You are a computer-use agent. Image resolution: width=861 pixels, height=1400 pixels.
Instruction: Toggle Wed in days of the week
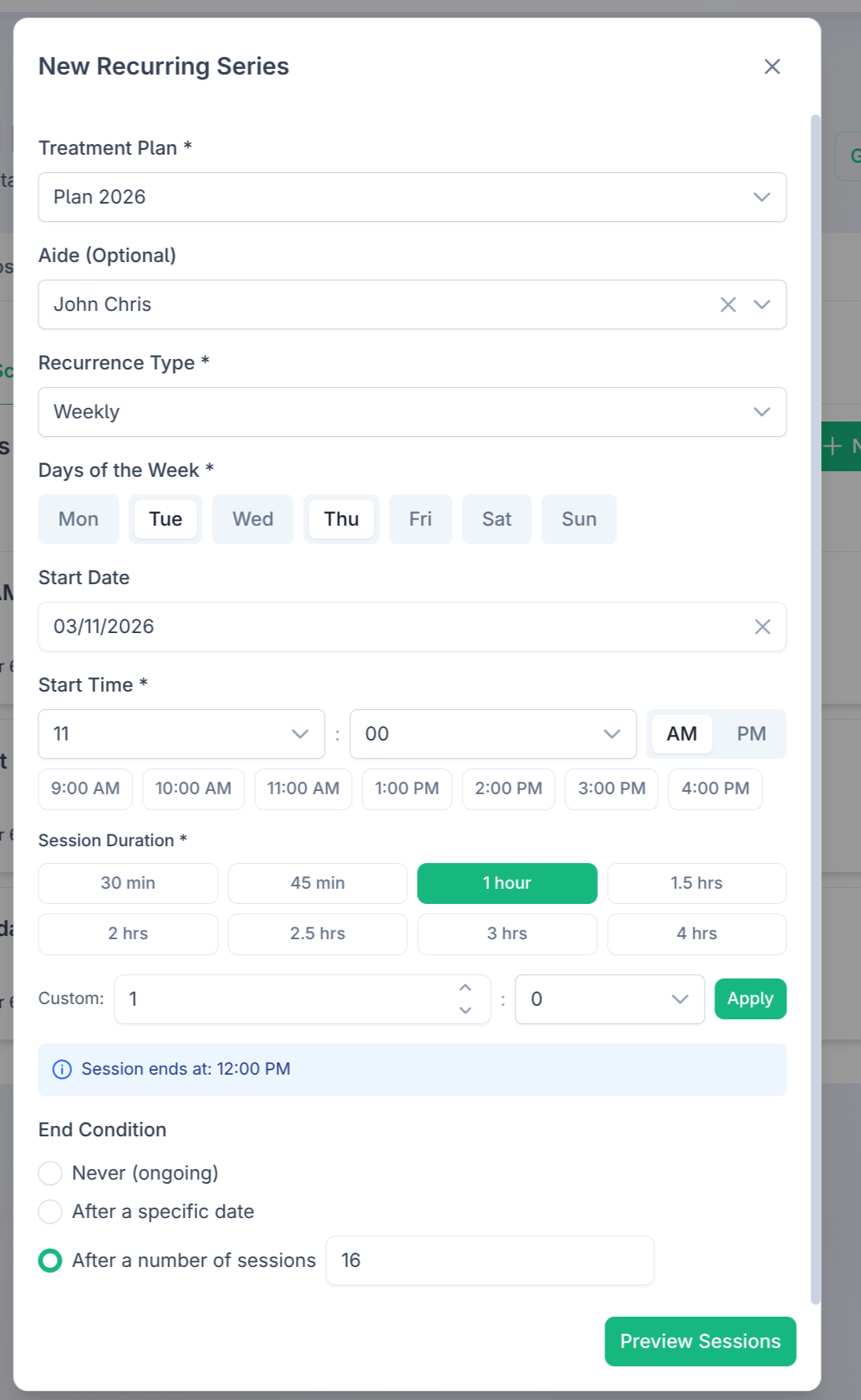click(x=253, y=519)
